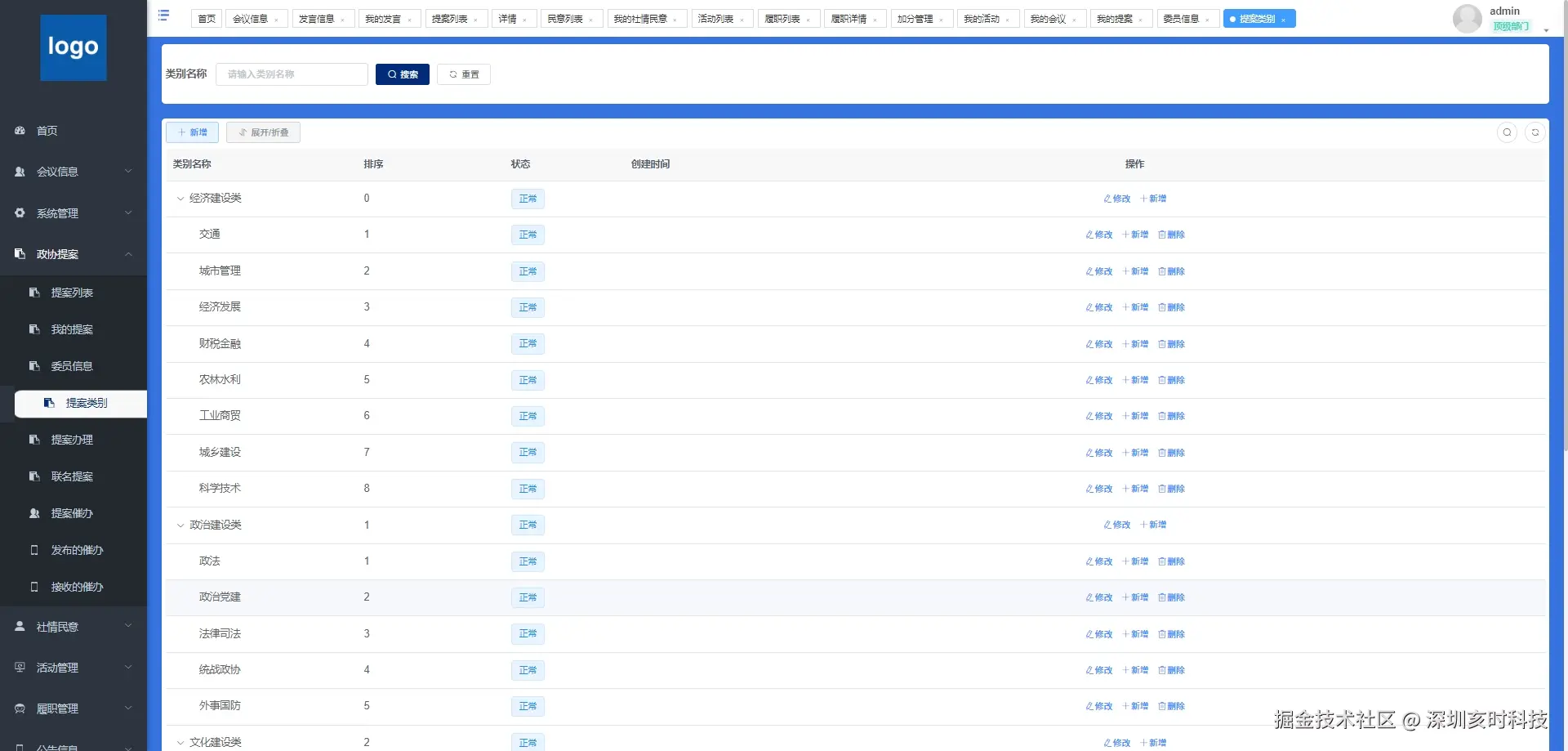Click the 重置 reset button

tap(464, 74)
